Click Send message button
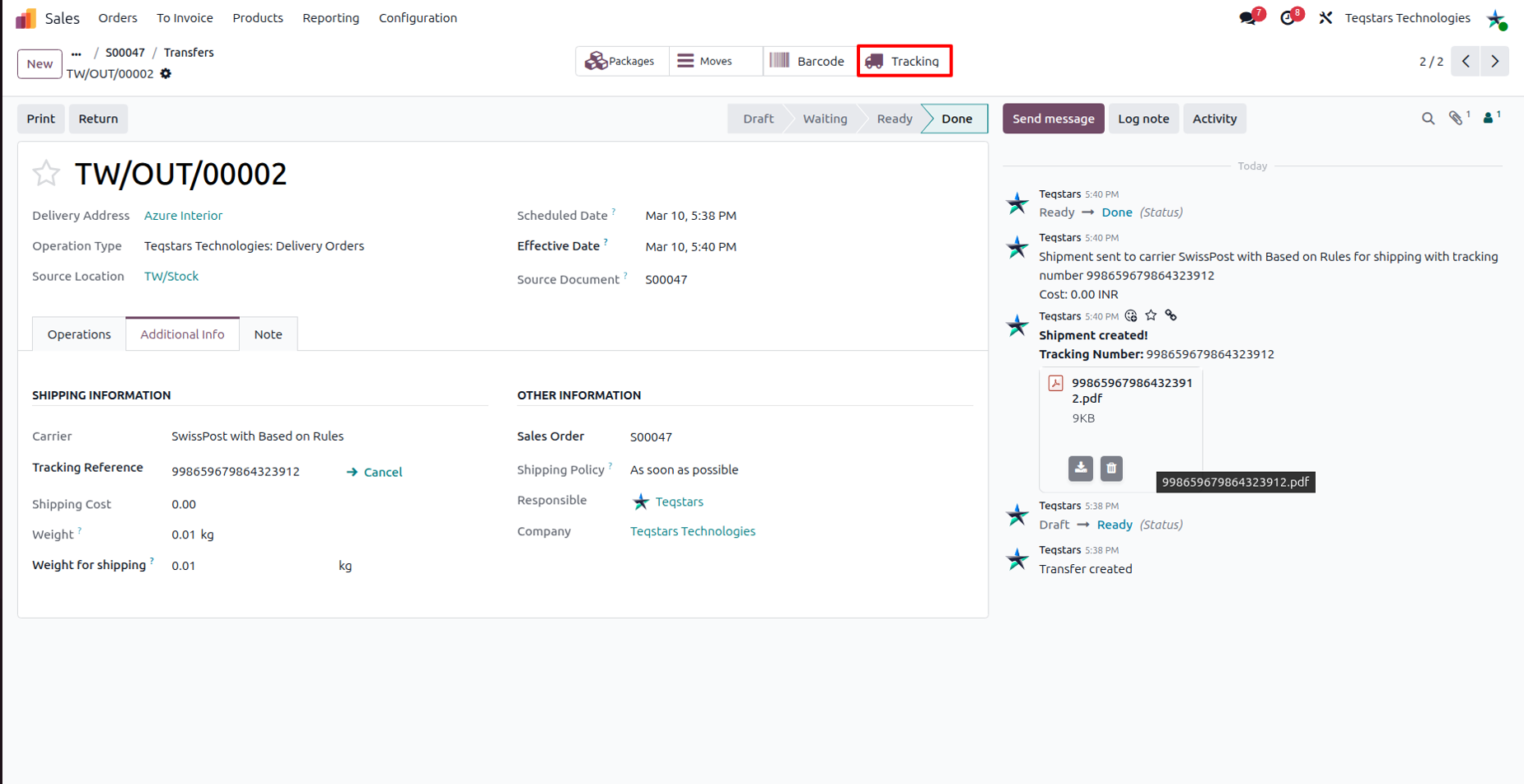The image size is (1524, 784). coord(1053,119)
